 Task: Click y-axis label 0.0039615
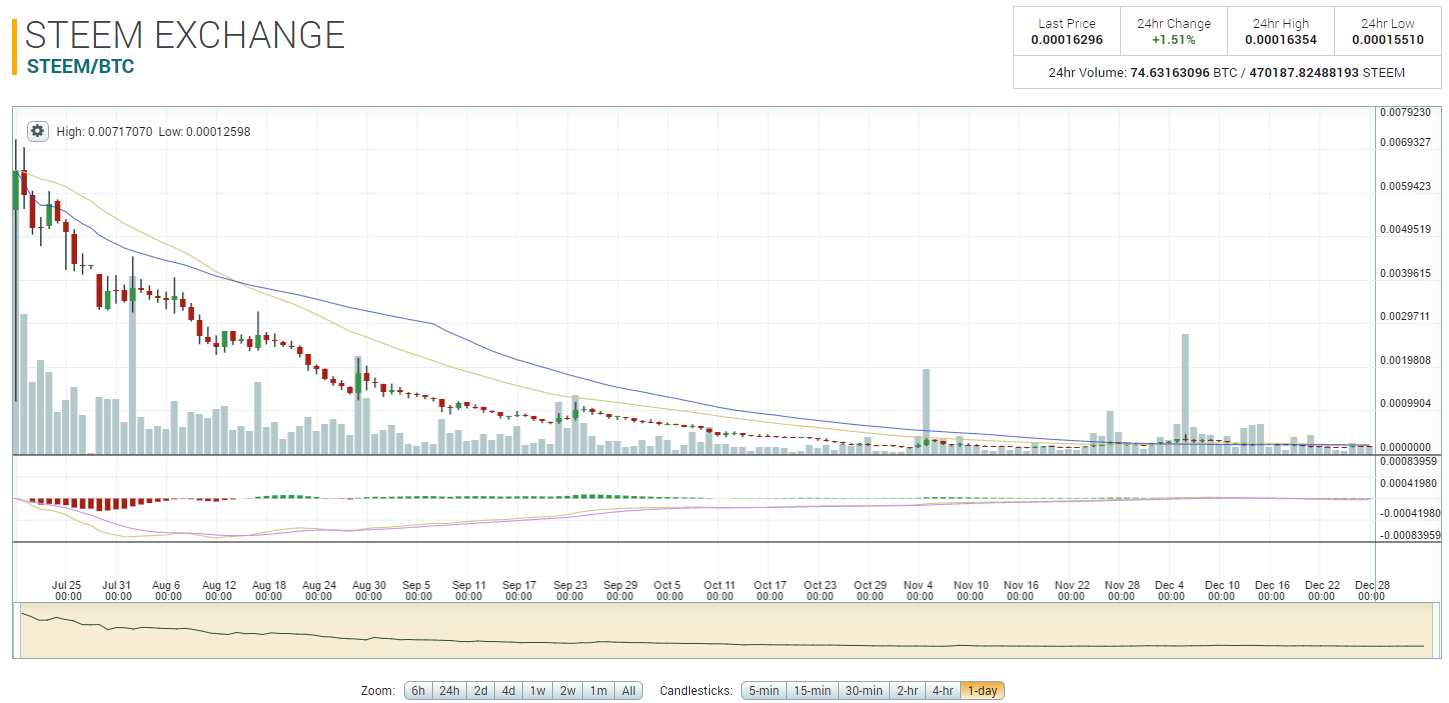[1405, 273]
